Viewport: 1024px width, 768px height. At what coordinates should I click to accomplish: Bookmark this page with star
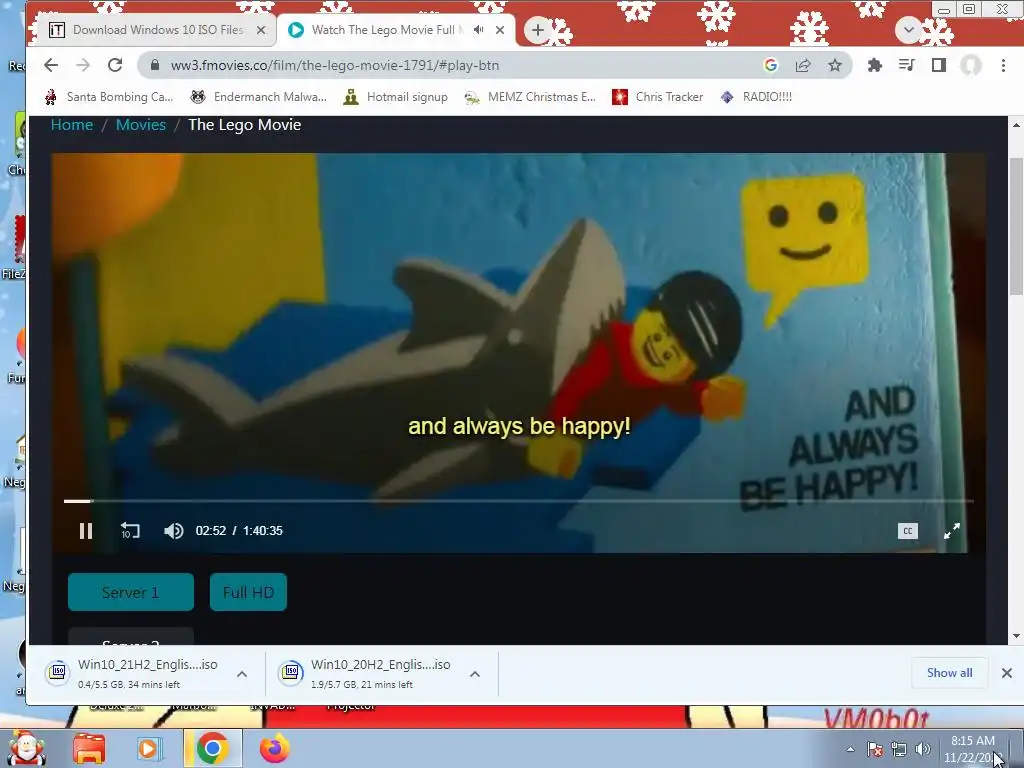pos(835,65)
